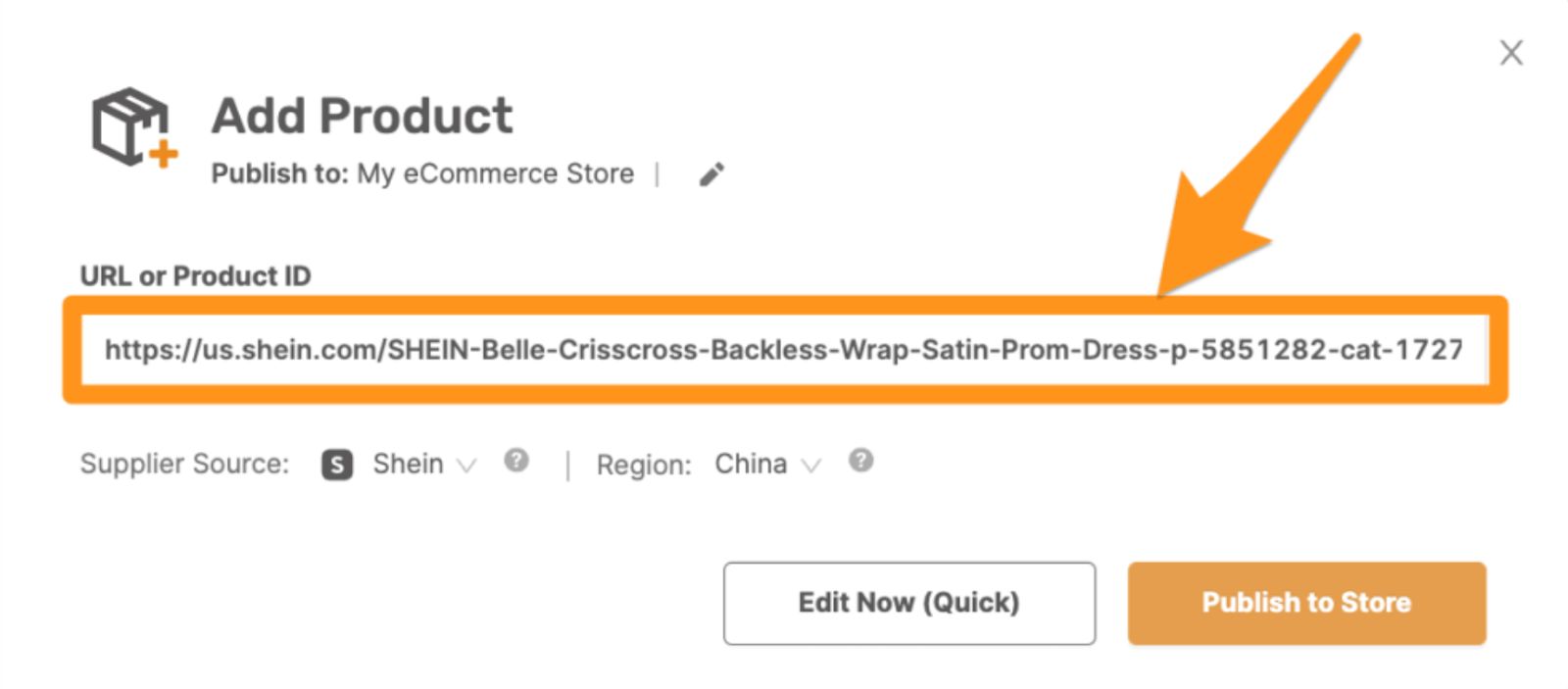Open the Region help question-mark icon
Screen dimensions: 1568x689
(860, 461)
